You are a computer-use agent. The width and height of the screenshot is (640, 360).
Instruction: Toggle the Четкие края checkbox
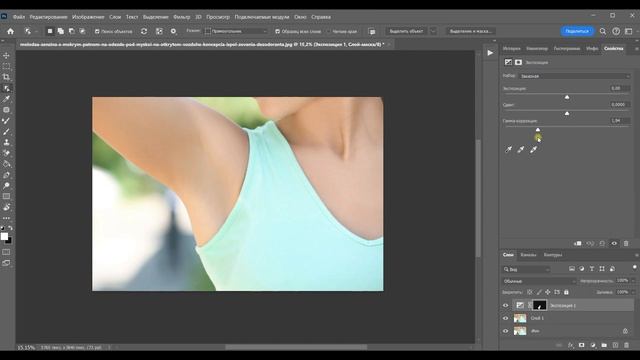328,31
